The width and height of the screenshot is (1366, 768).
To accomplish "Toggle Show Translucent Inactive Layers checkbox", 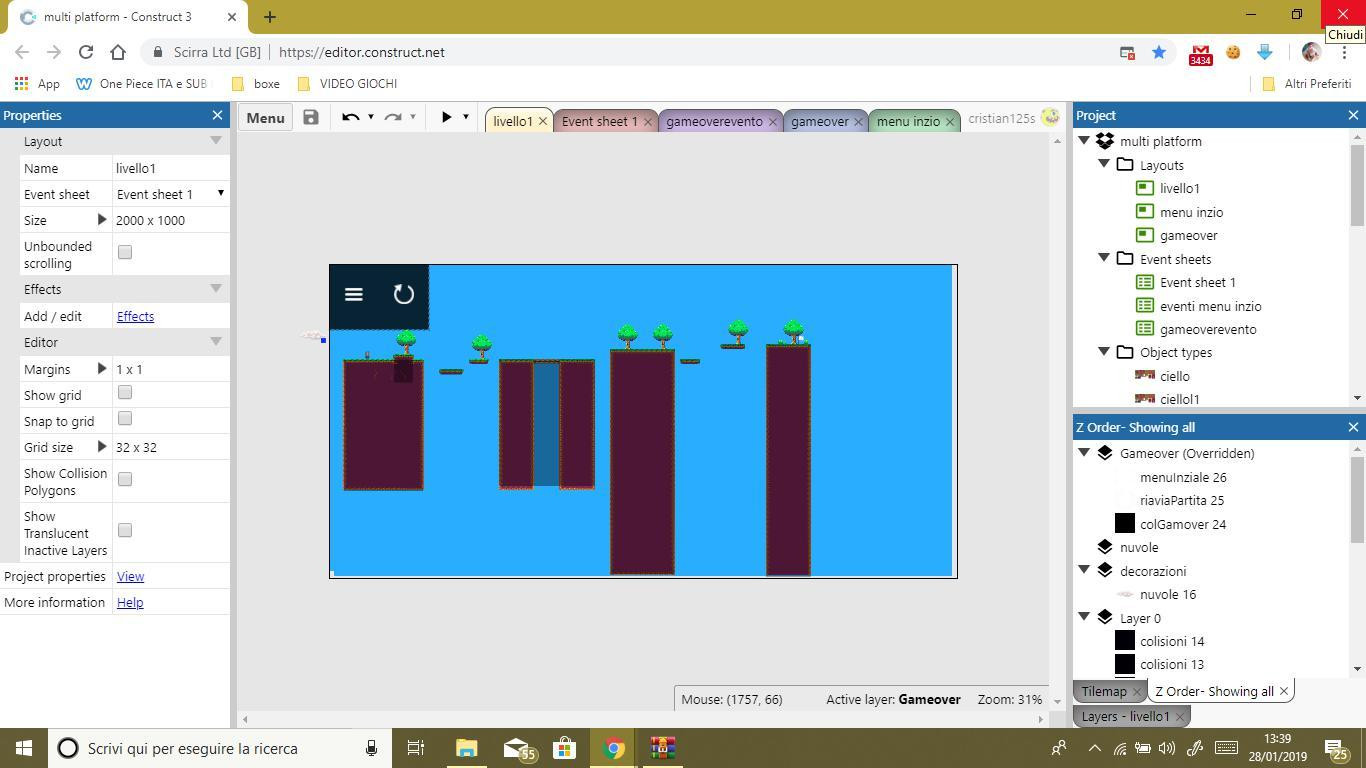I will [x=125, y=530].
